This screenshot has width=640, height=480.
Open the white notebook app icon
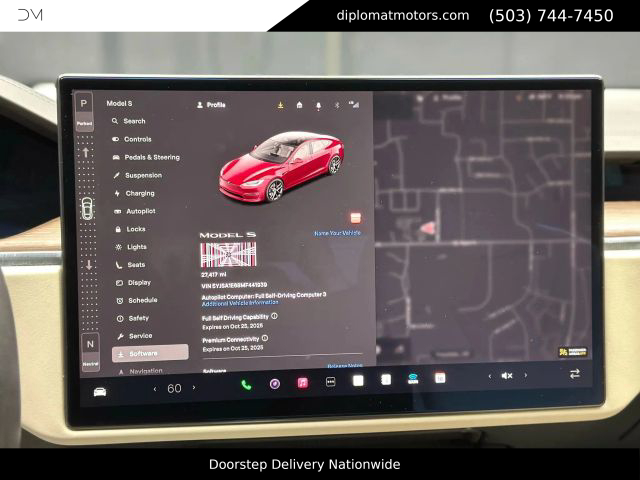coord(386,380)
